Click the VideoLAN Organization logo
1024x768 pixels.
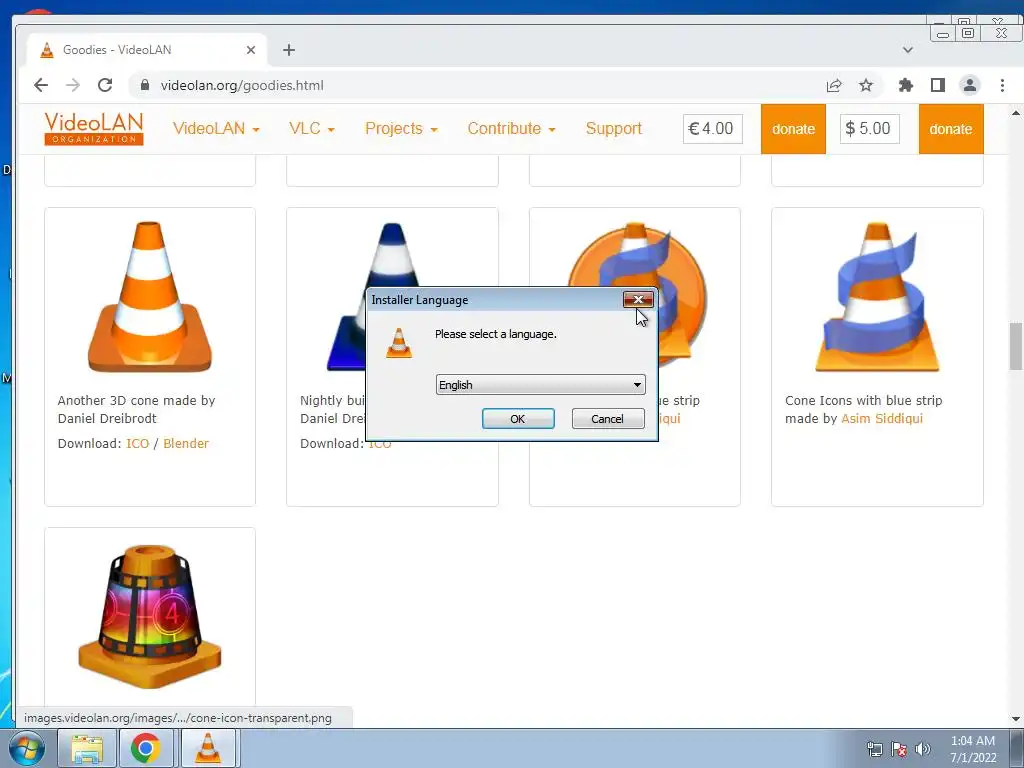click(x=94, y=129)
